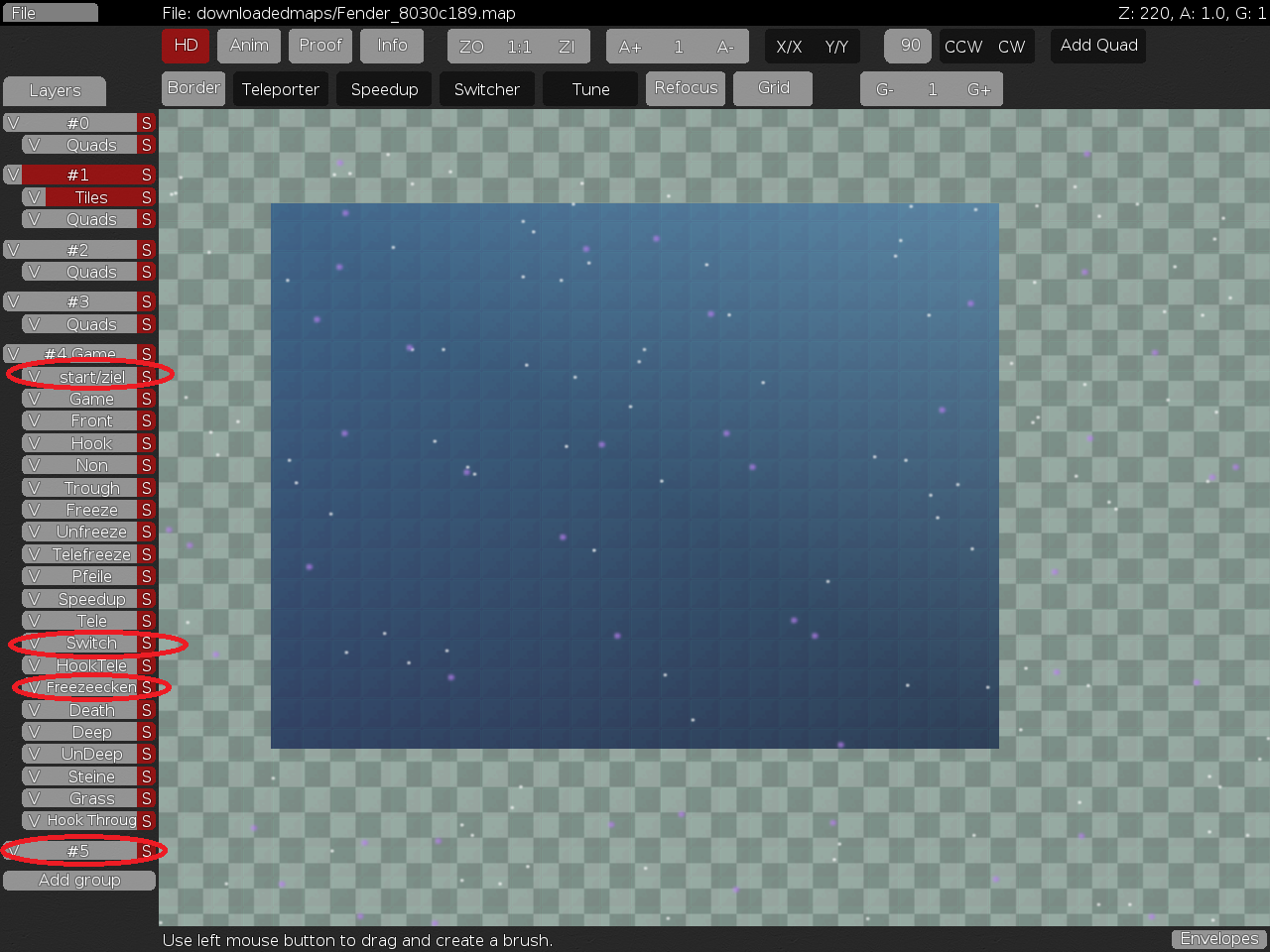The image size is (1270, 952).
Task: Switch to the Envelopes panel
Action: click(x=1218, y=938)
